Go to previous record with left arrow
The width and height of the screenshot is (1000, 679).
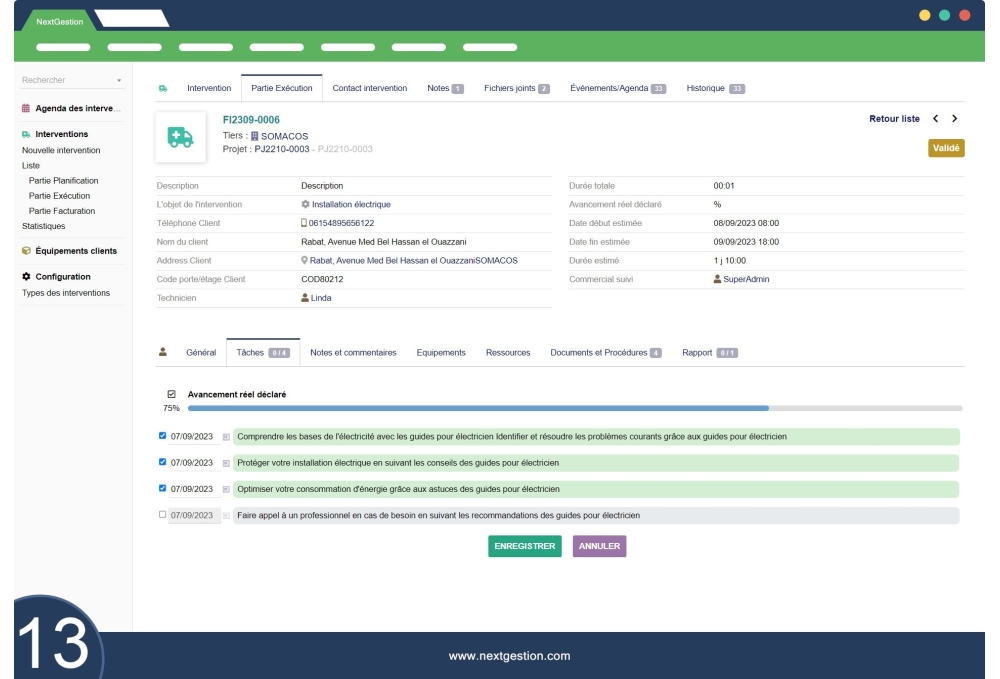935,119
